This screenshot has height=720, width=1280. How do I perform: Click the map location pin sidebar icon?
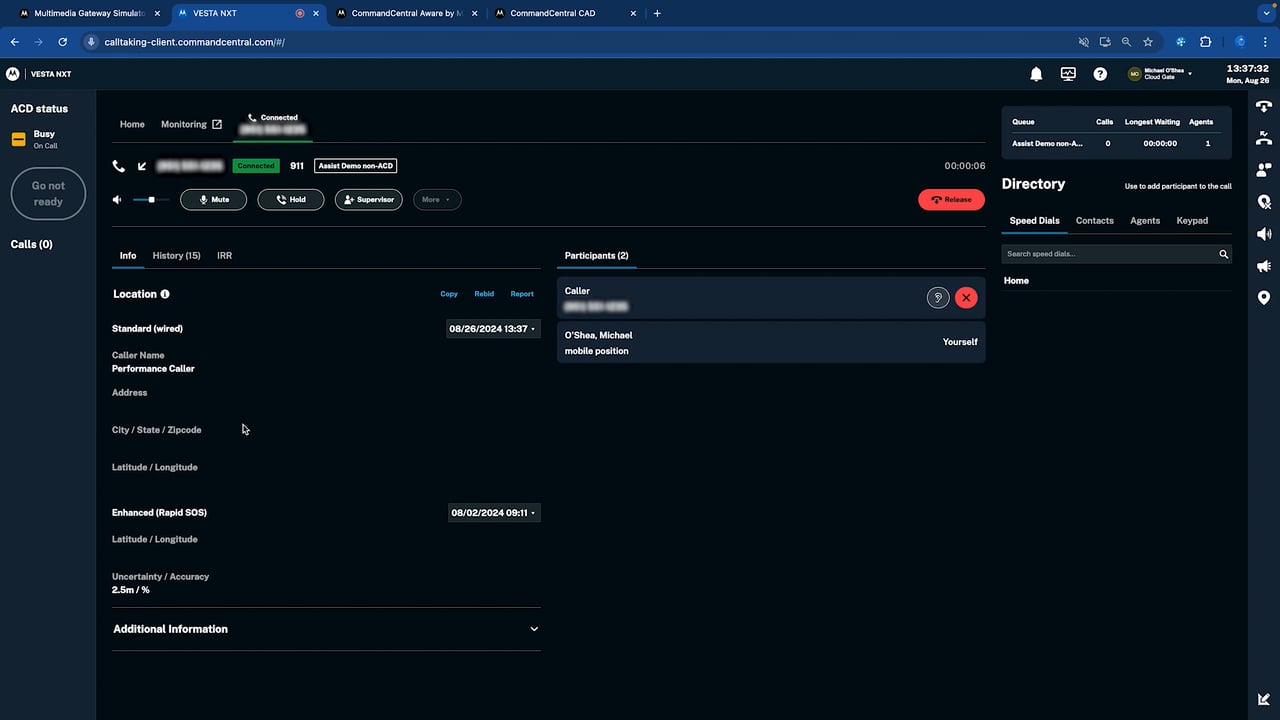tap(1264, 298)
